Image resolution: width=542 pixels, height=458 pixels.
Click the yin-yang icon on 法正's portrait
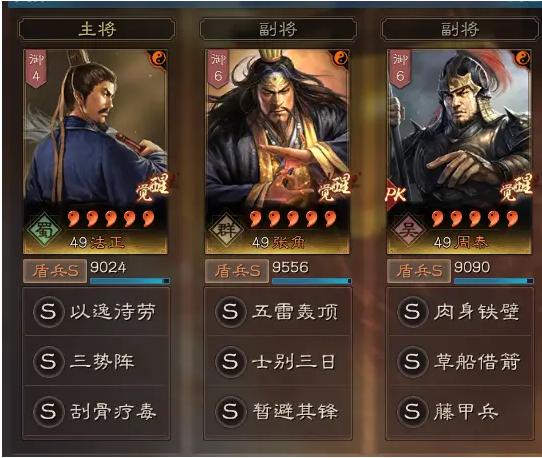click(x=157, y=58)
